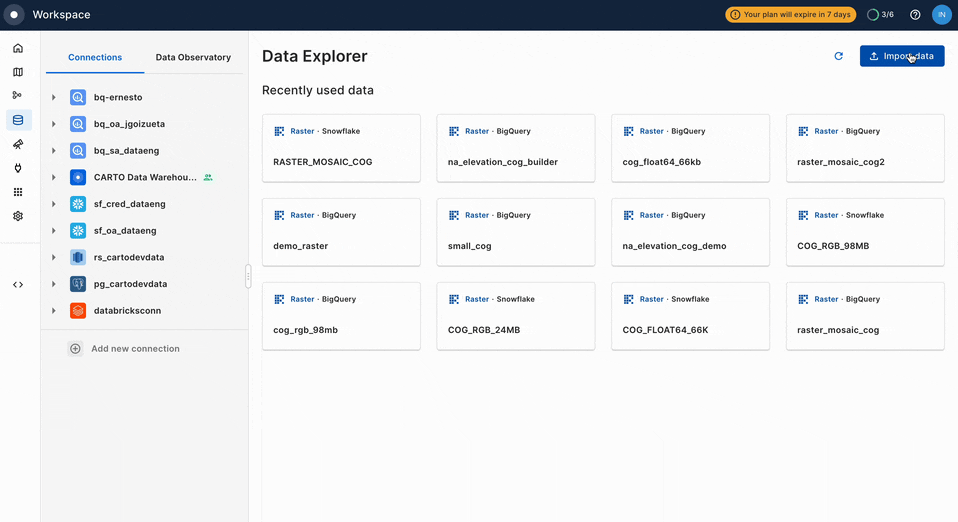Click the Developers code icon

(x=18, y=285)
